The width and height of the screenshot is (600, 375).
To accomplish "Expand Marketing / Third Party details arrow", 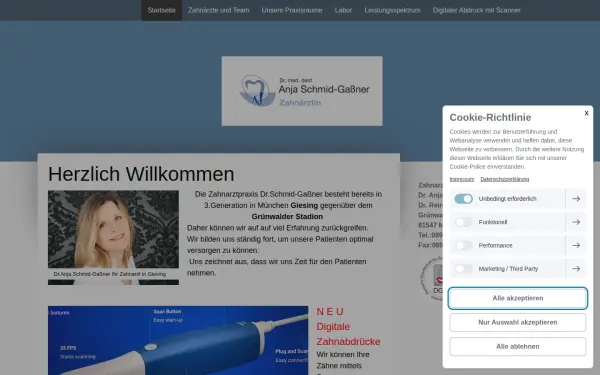I will point(576,269).
